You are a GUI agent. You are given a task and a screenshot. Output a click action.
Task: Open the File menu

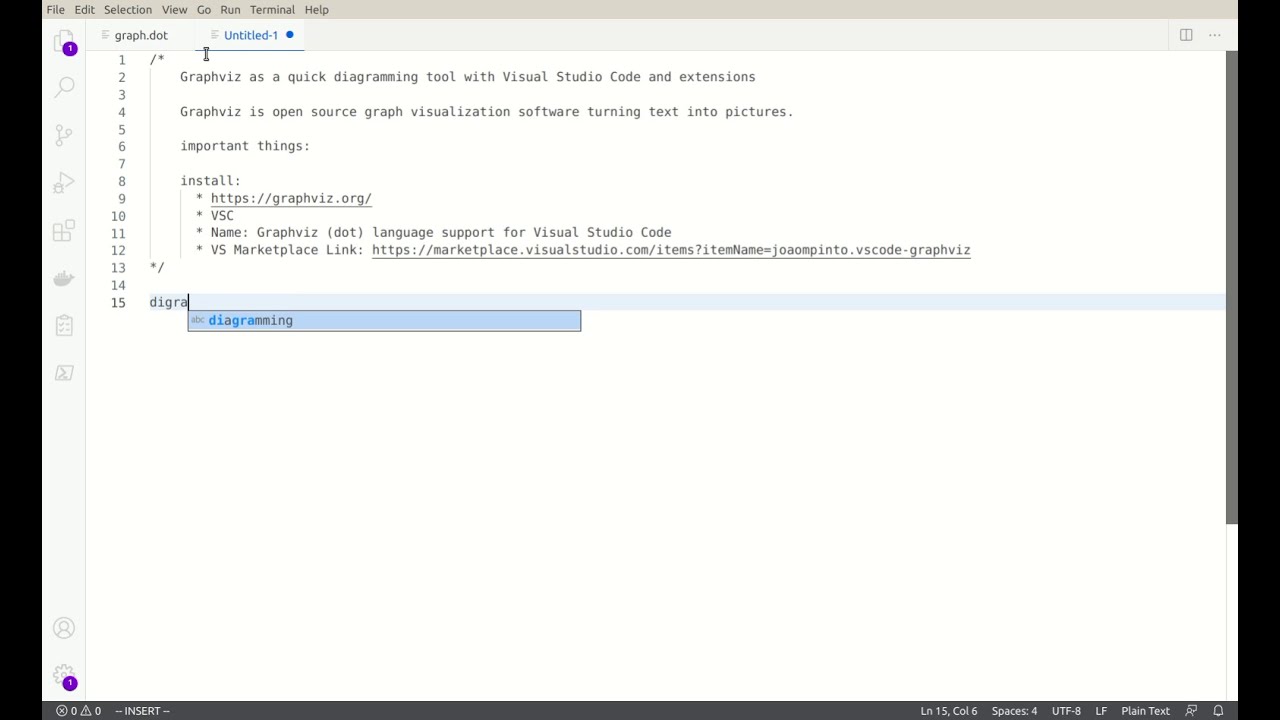(55, 9)
